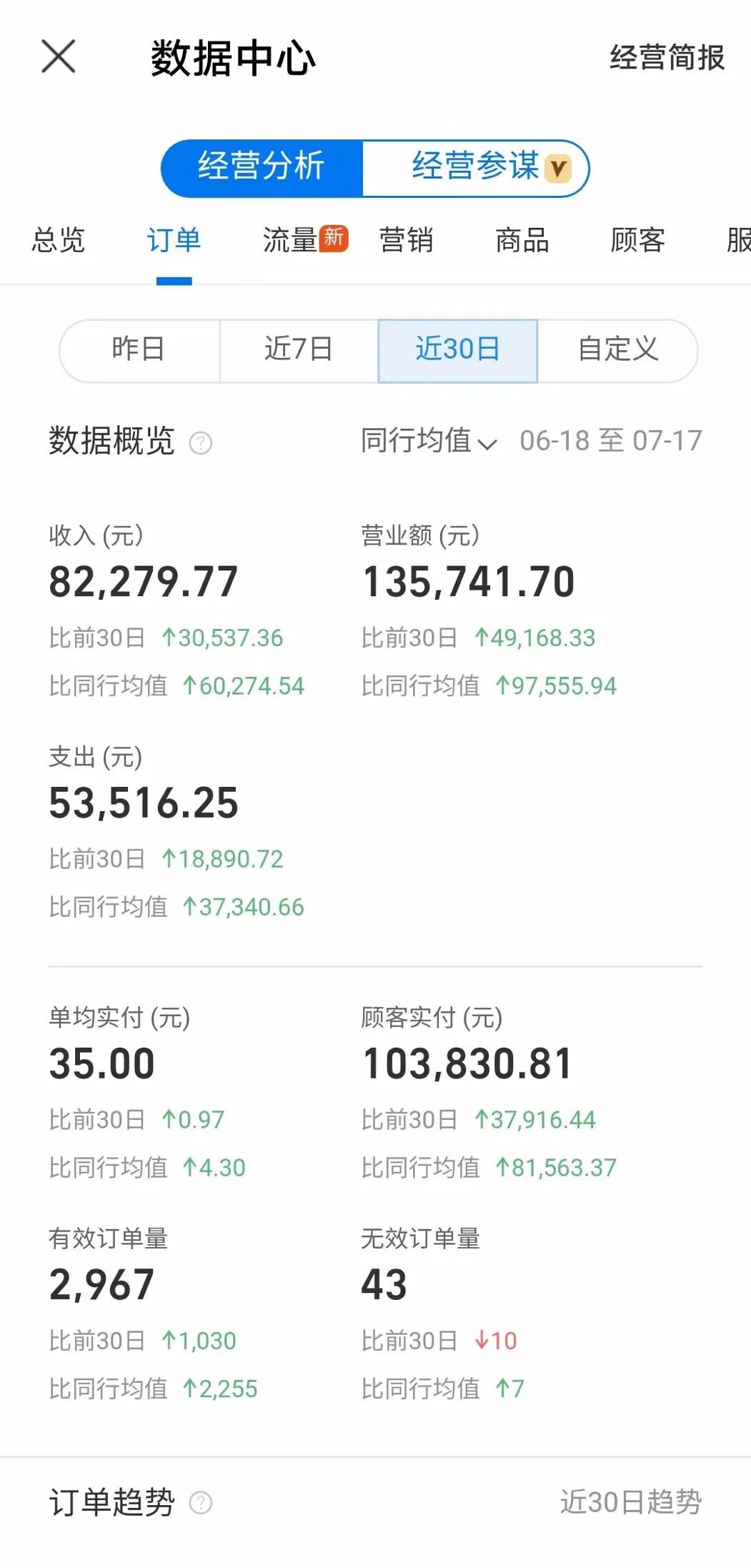The height and width of the screenshot is (1568, 751).
Task: Tap 有效订单量 increase 1,030
Action: tap(199, 1341)
